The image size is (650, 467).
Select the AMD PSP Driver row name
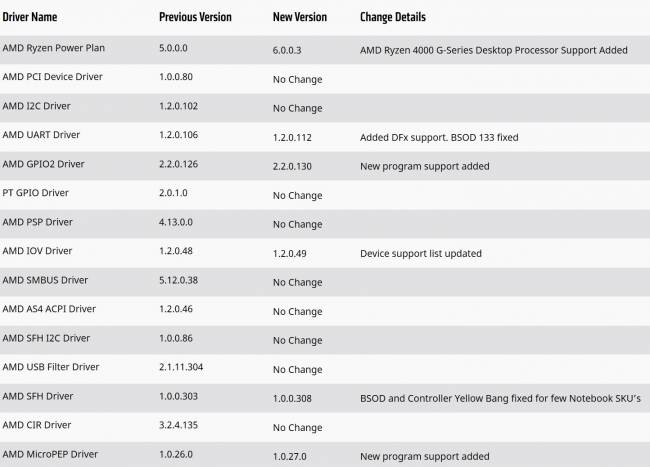tap(37, 222)
